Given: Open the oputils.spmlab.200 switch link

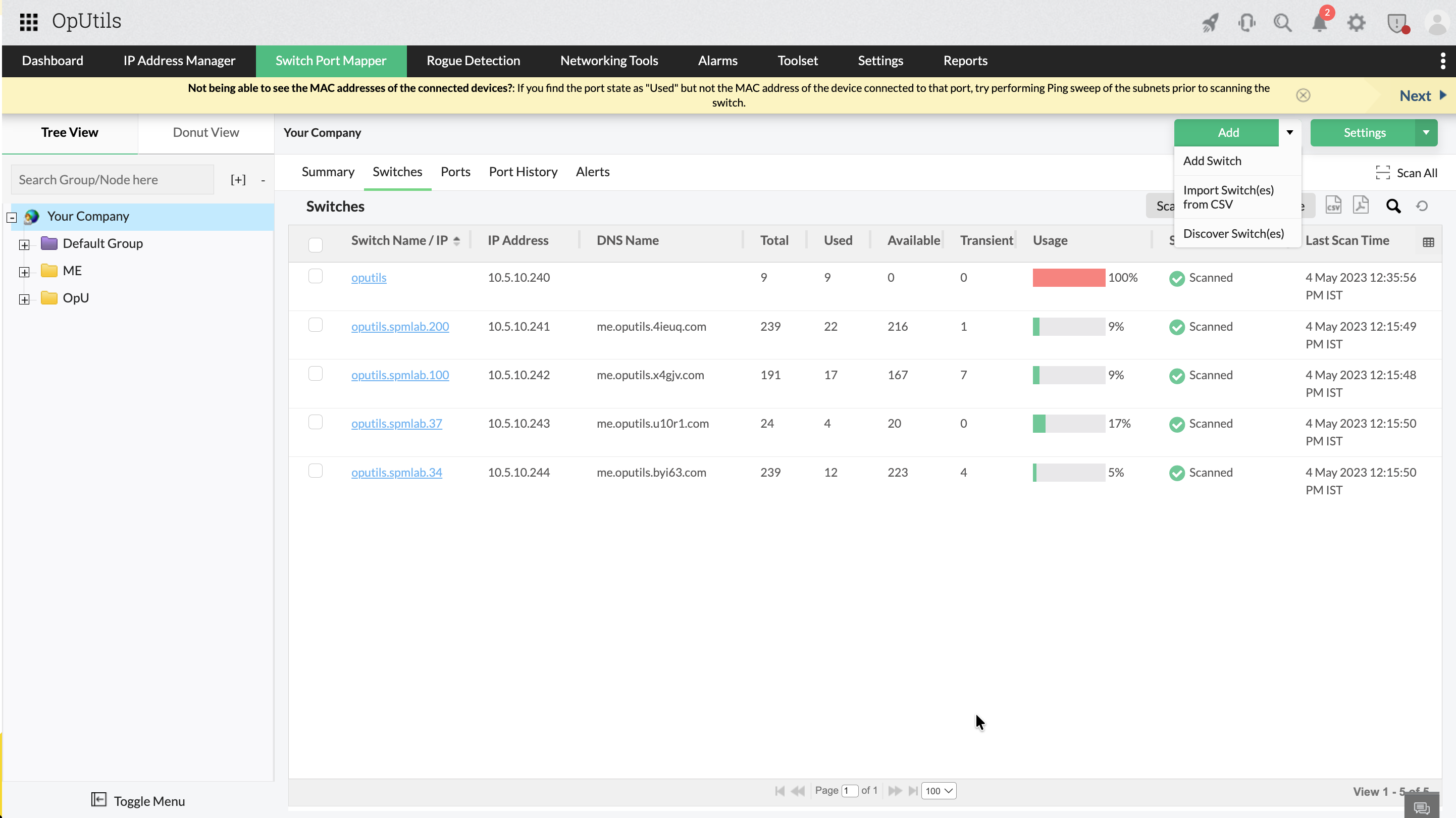Looking at the screenshot, I should tap(400, 326).
